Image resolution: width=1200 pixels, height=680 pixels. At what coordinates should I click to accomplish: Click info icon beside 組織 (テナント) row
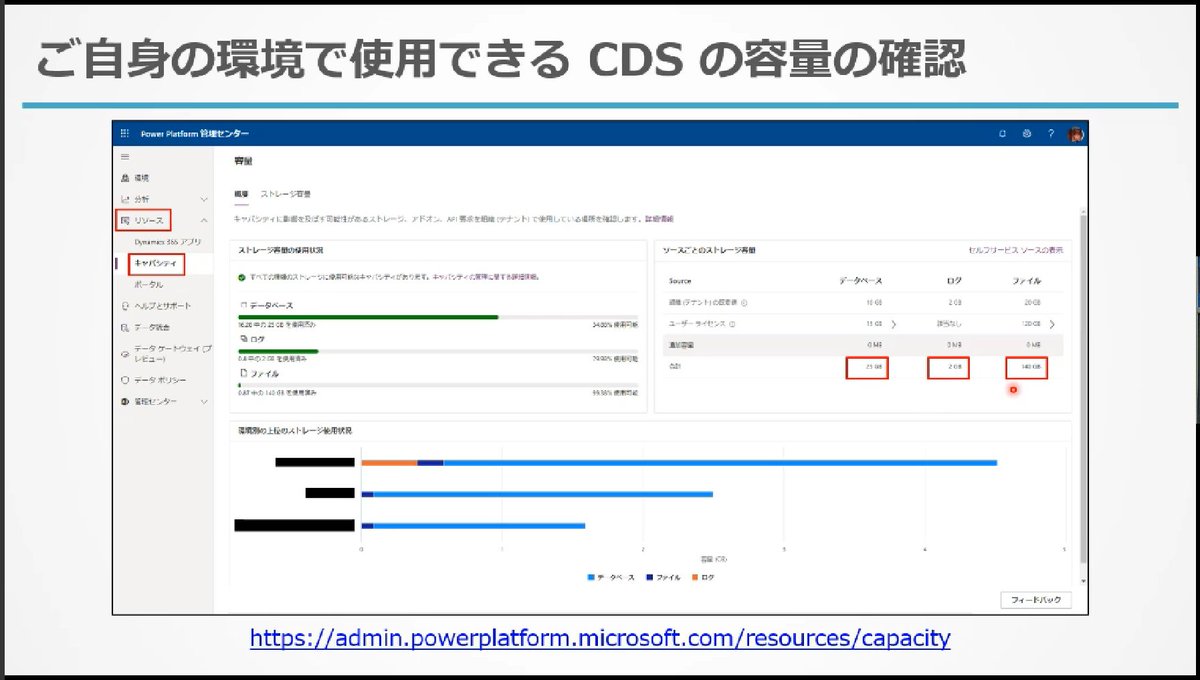(x=745, y=302)
